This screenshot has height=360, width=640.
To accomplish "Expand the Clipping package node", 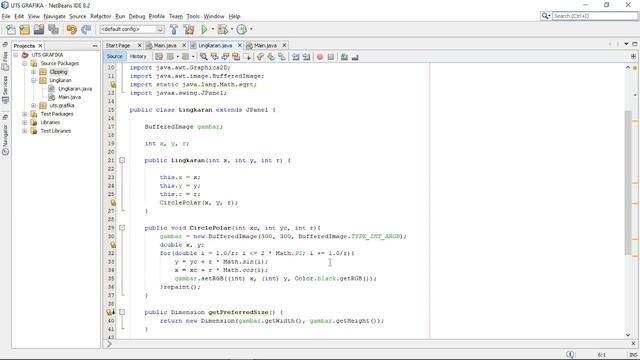I will click(33, 72).
